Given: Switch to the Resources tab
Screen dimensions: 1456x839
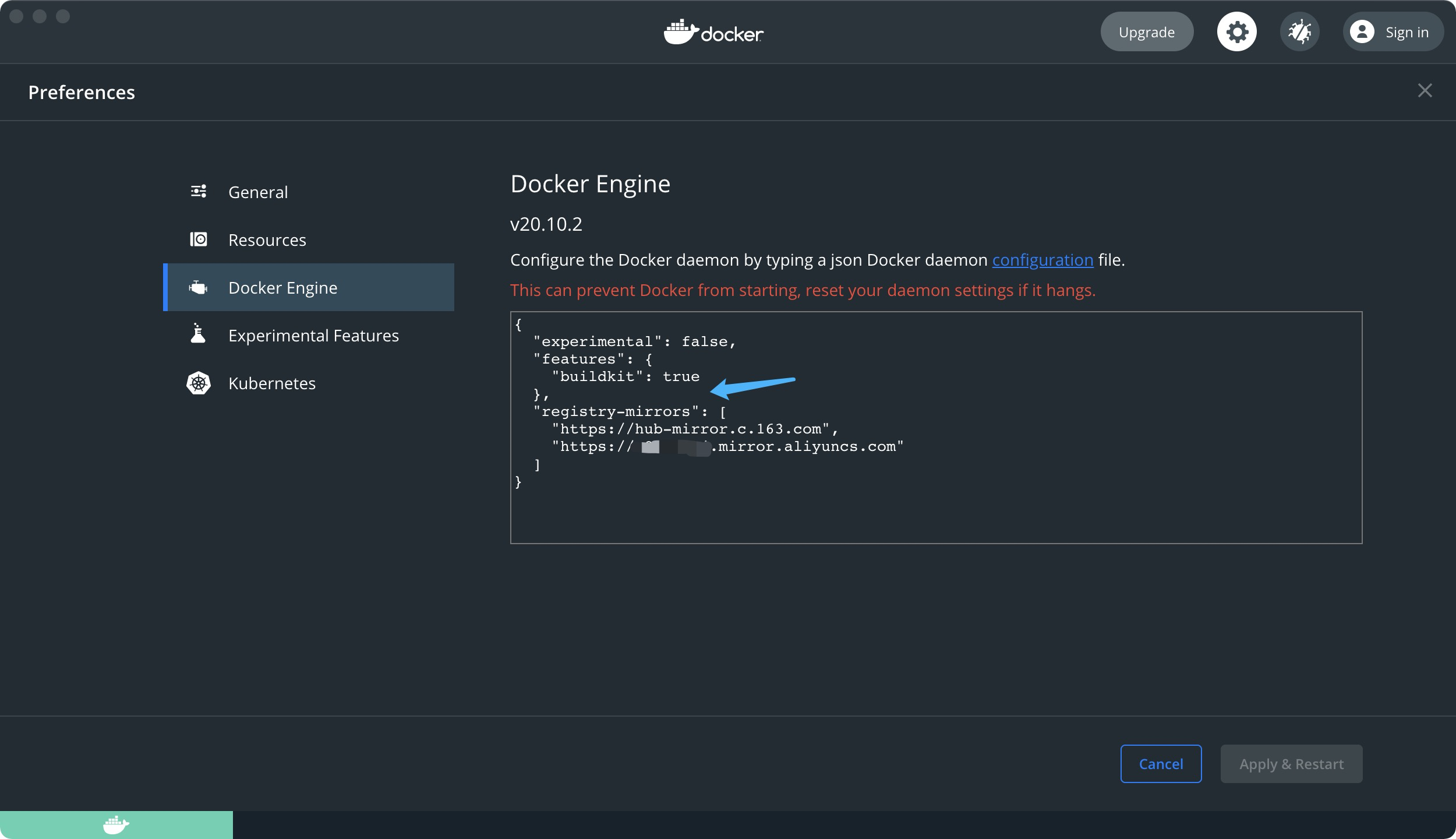Looking at the screenshot, I should (309, 239).
